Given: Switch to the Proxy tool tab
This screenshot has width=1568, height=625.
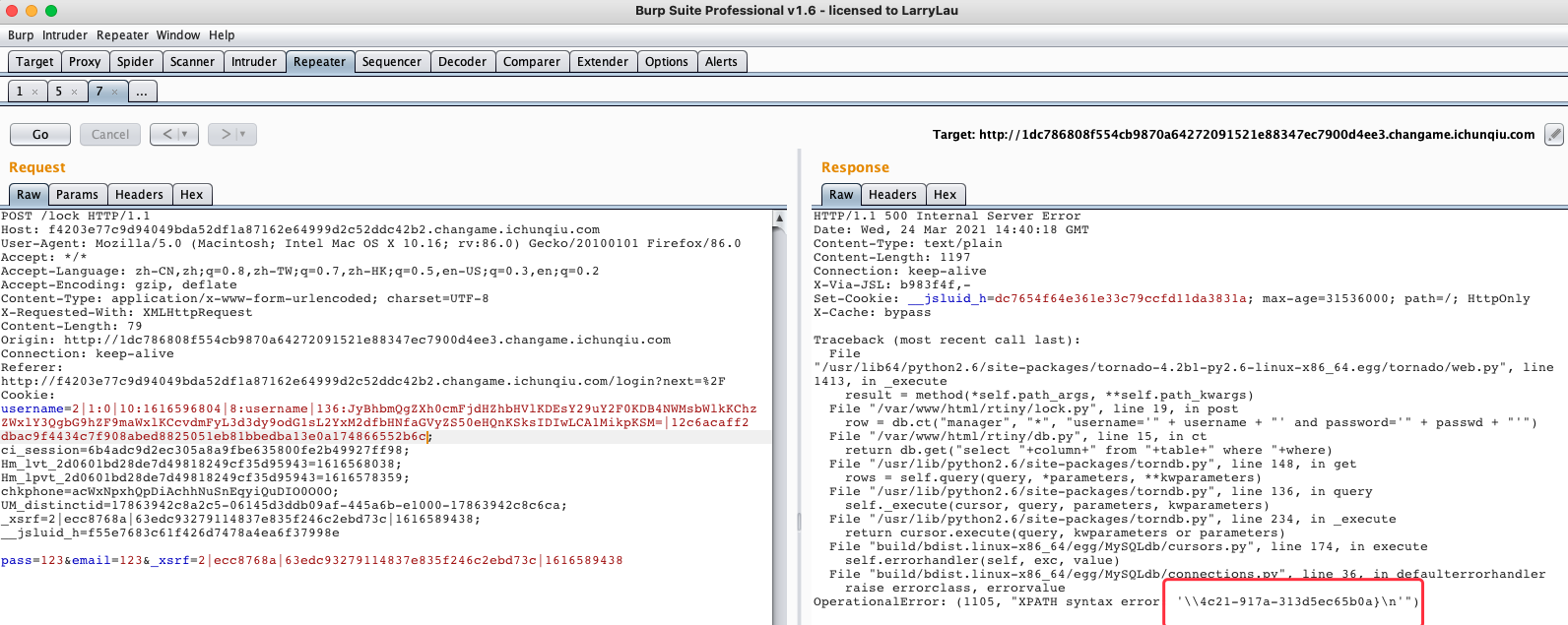Looking at the screenshot, I should click(x=85, y=61).
